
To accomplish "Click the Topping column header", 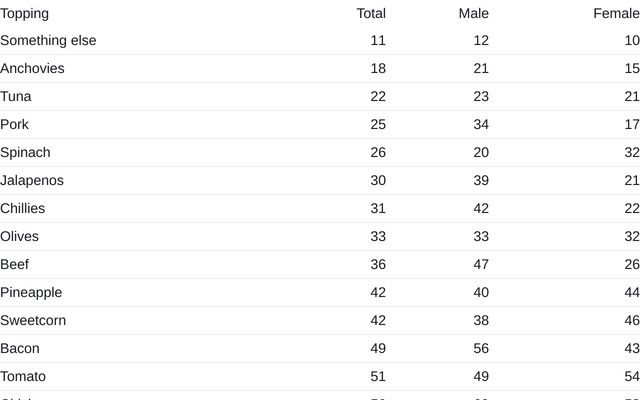I will 24,13.
